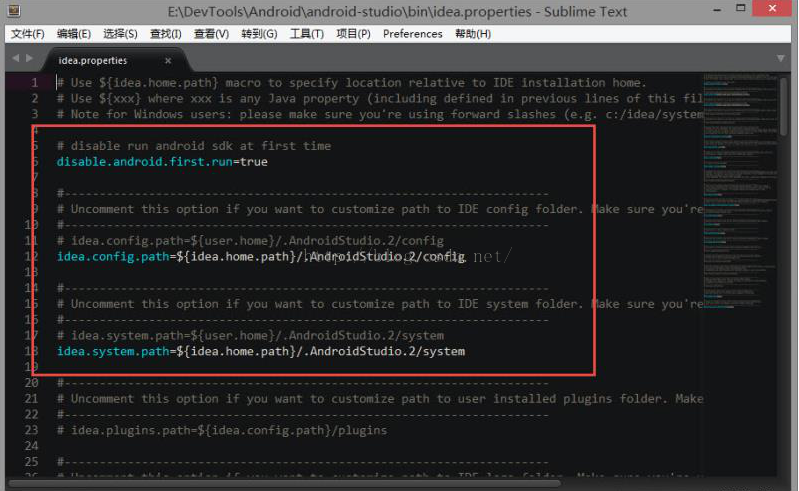Screen dimensions: 799x491
Task: Close the Sublime Text window
Action: click(x=772, y=8)
